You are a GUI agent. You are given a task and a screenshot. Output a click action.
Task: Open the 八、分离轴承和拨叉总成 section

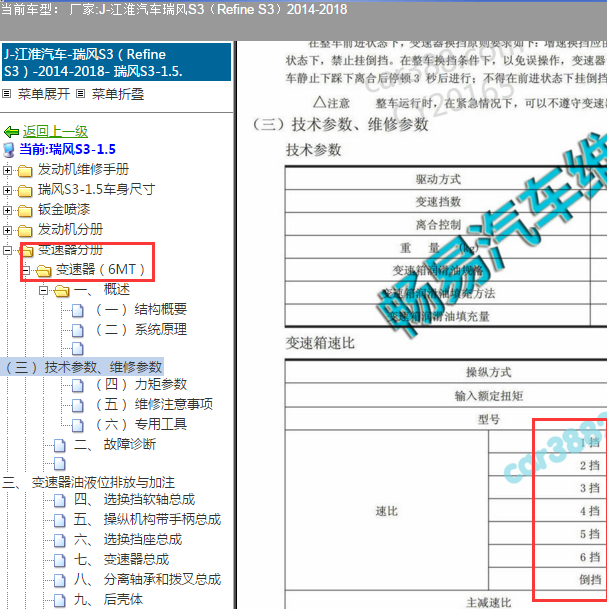(148, 580)
